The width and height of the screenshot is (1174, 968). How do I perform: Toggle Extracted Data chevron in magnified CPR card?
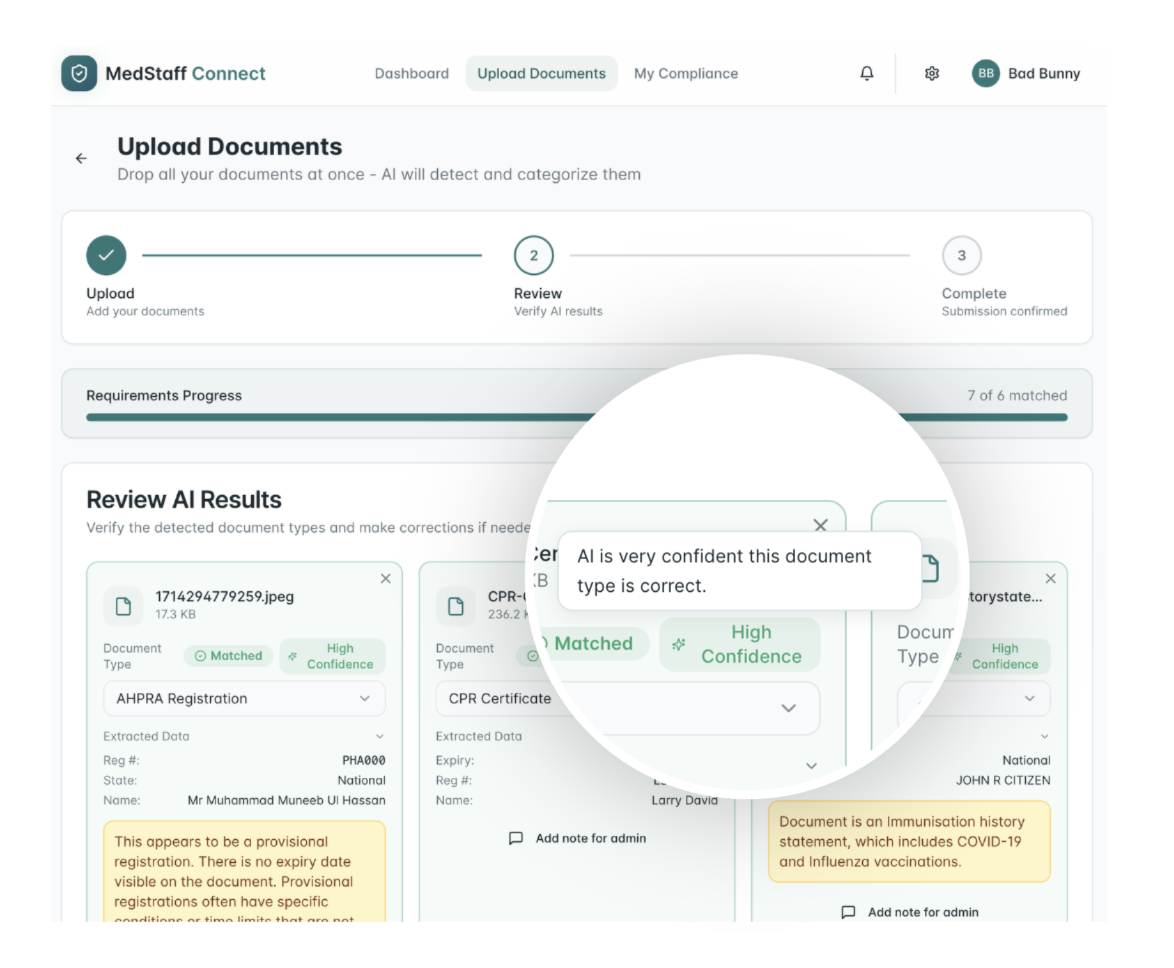pyautogui.click(x=811, y=766)
